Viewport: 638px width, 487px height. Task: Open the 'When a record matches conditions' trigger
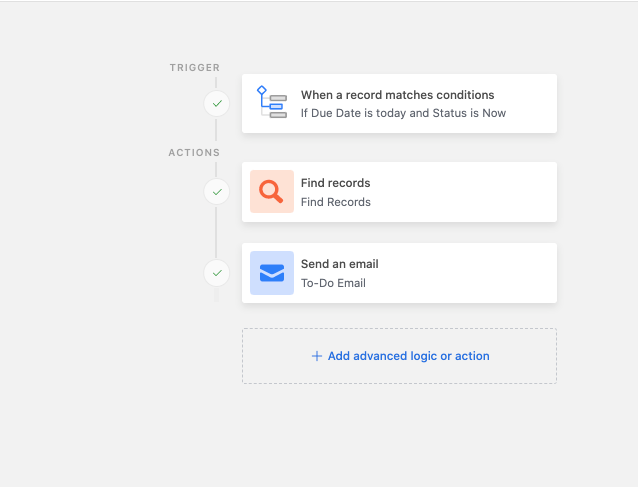(x=398, y=95)
